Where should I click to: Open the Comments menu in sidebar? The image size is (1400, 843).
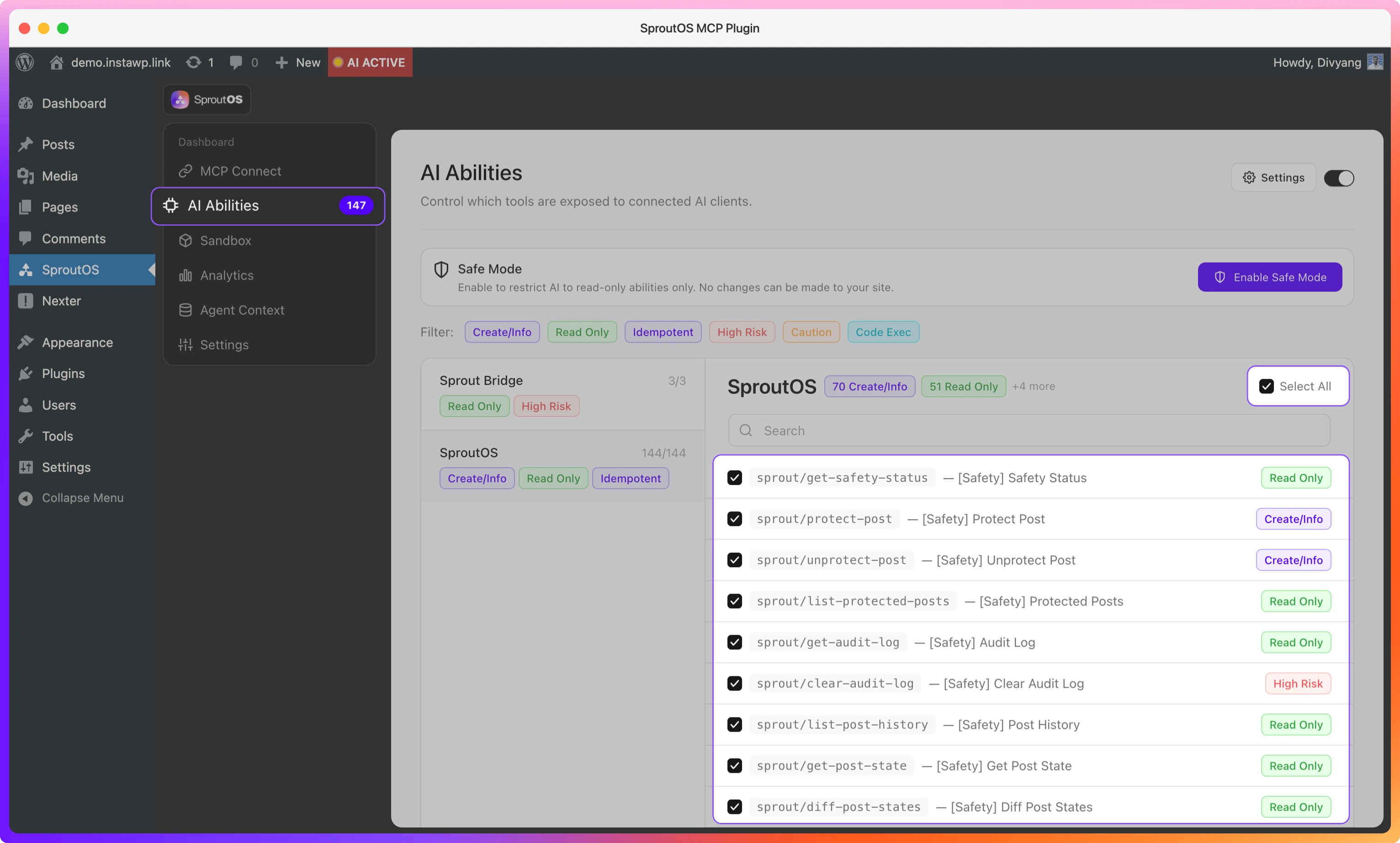pos(82,238)
